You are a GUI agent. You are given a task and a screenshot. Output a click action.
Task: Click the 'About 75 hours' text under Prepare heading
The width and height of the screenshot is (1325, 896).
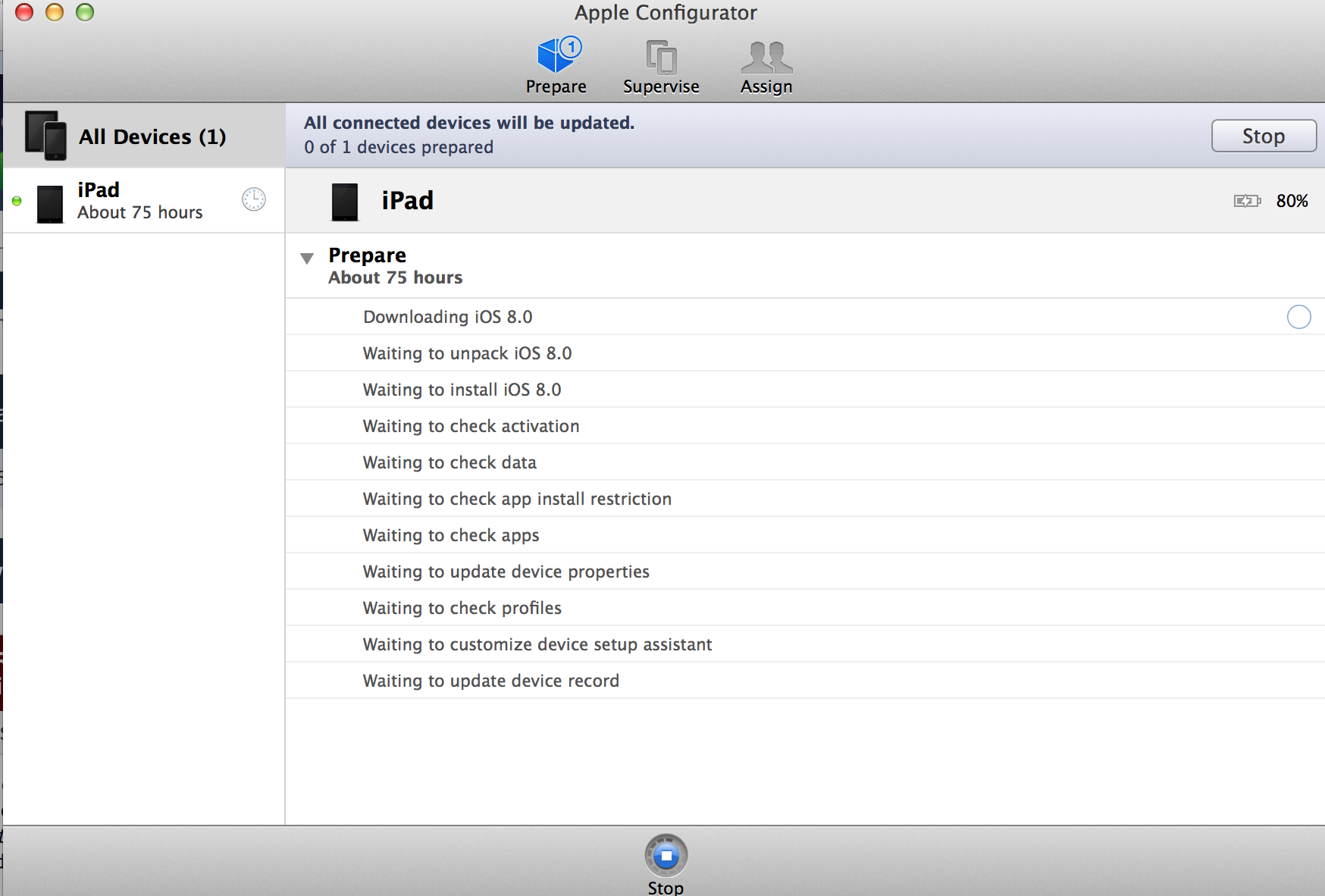click(396, 277)
